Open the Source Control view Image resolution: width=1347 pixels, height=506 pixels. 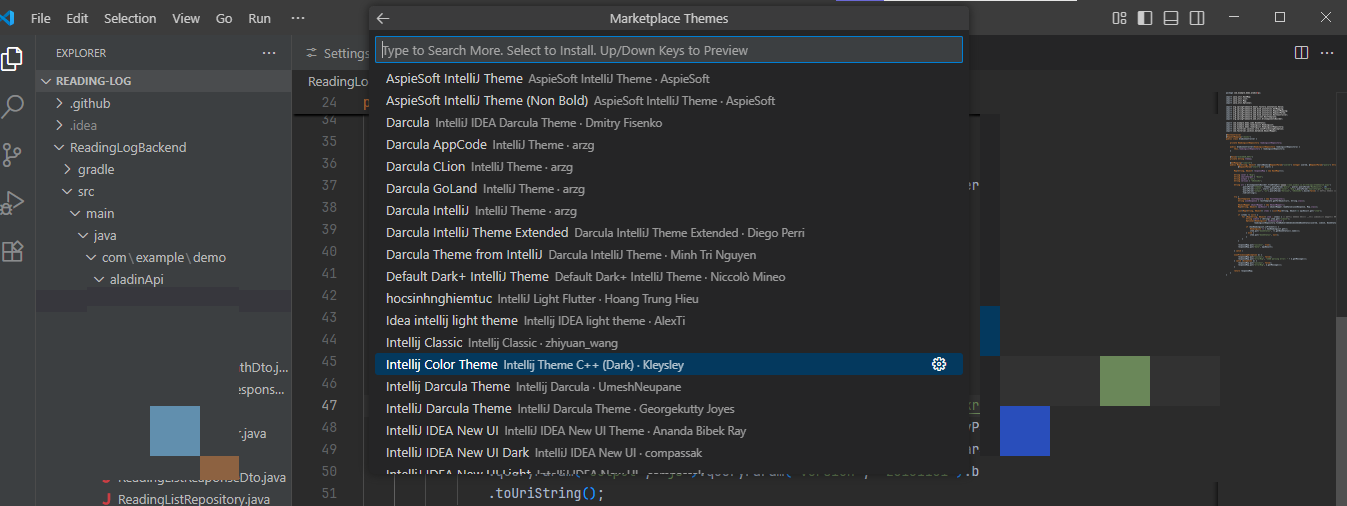point(13,154)
